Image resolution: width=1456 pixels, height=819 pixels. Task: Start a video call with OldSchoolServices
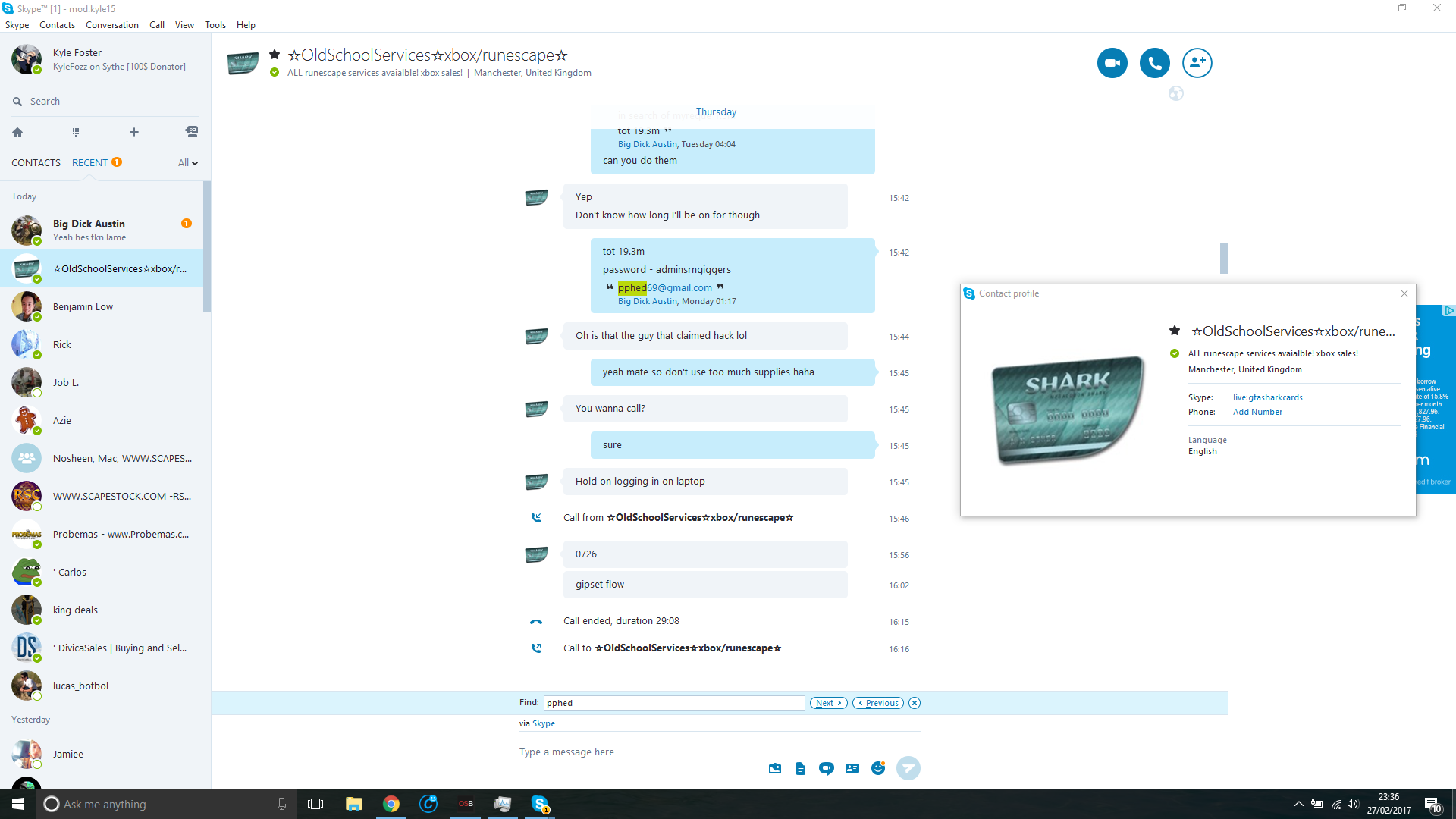tap(1112, 63)
